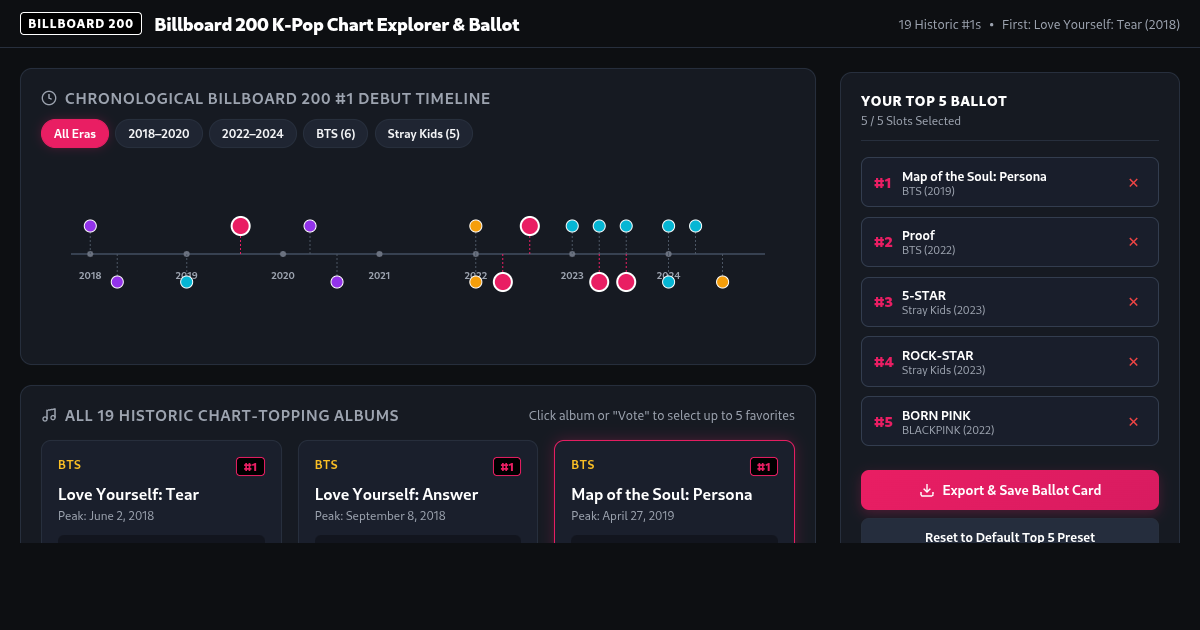
Task: Click the "Click album or Vote" hint text
Action: [662, 415]
